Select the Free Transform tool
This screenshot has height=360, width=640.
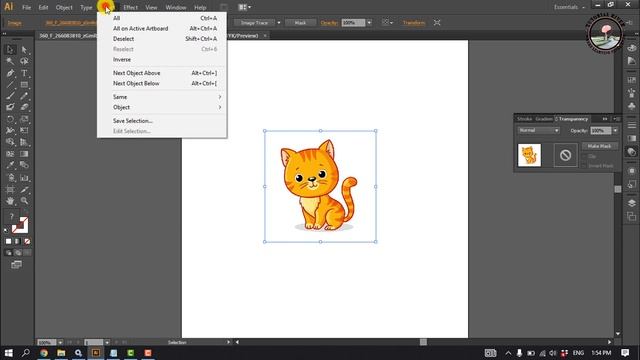(24, 131)
